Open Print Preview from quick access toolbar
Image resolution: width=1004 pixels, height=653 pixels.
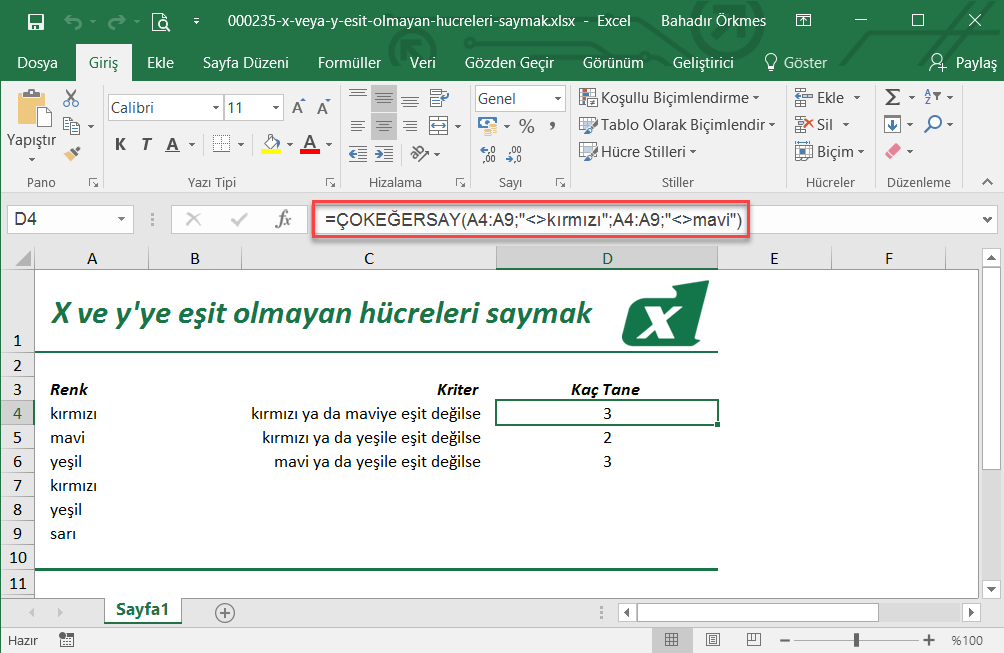tap(161, 22)
